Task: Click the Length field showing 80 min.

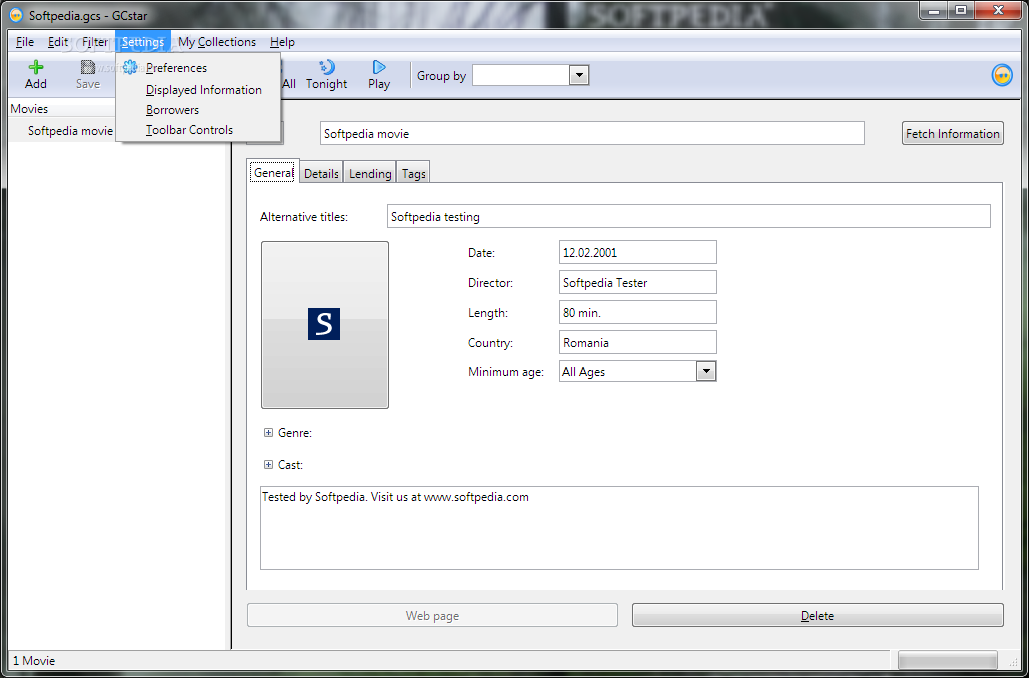Action: coord(638,312)
